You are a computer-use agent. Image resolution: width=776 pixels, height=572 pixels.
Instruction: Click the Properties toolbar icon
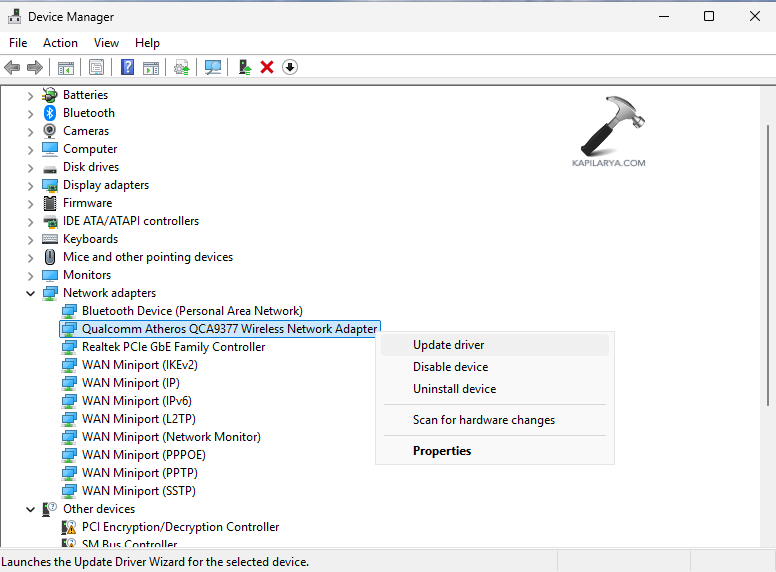point(96,67)
